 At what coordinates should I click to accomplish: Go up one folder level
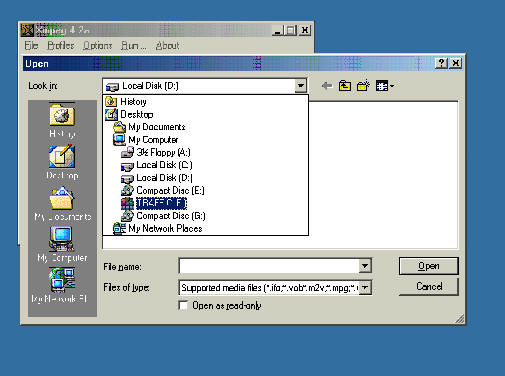click(345, 86)
